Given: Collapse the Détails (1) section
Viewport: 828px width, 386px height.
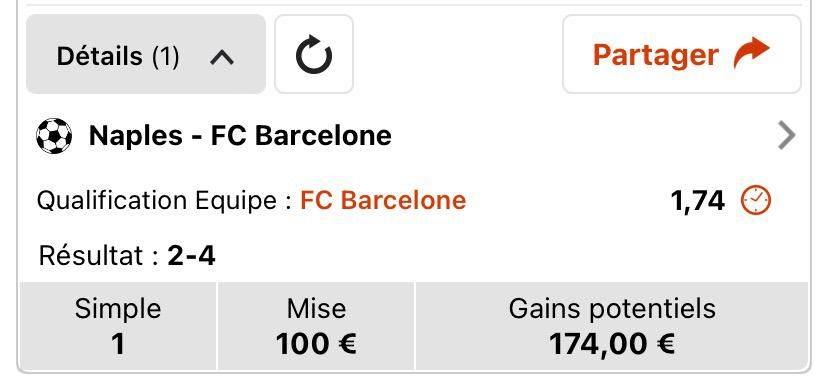Looking at the screenshot, I should pos(146,54).
